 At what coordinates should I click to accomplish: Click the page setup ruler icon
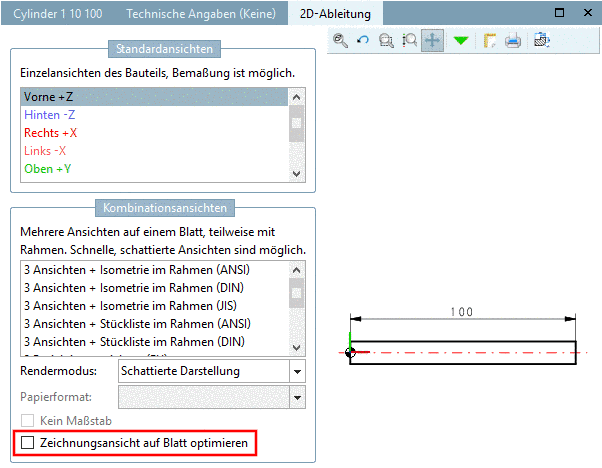click(490, 40)
